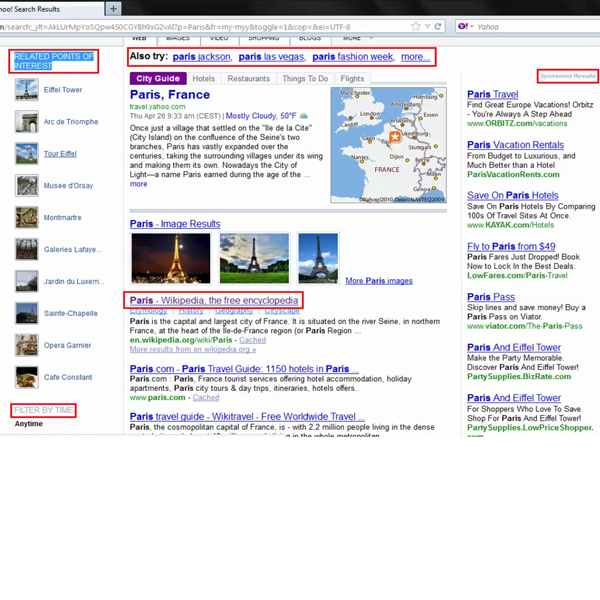Image resolution: width=600 pixels, height=600 pixels.
Task: Focus the Yahoo search box in toolbar
Action: 538,27
